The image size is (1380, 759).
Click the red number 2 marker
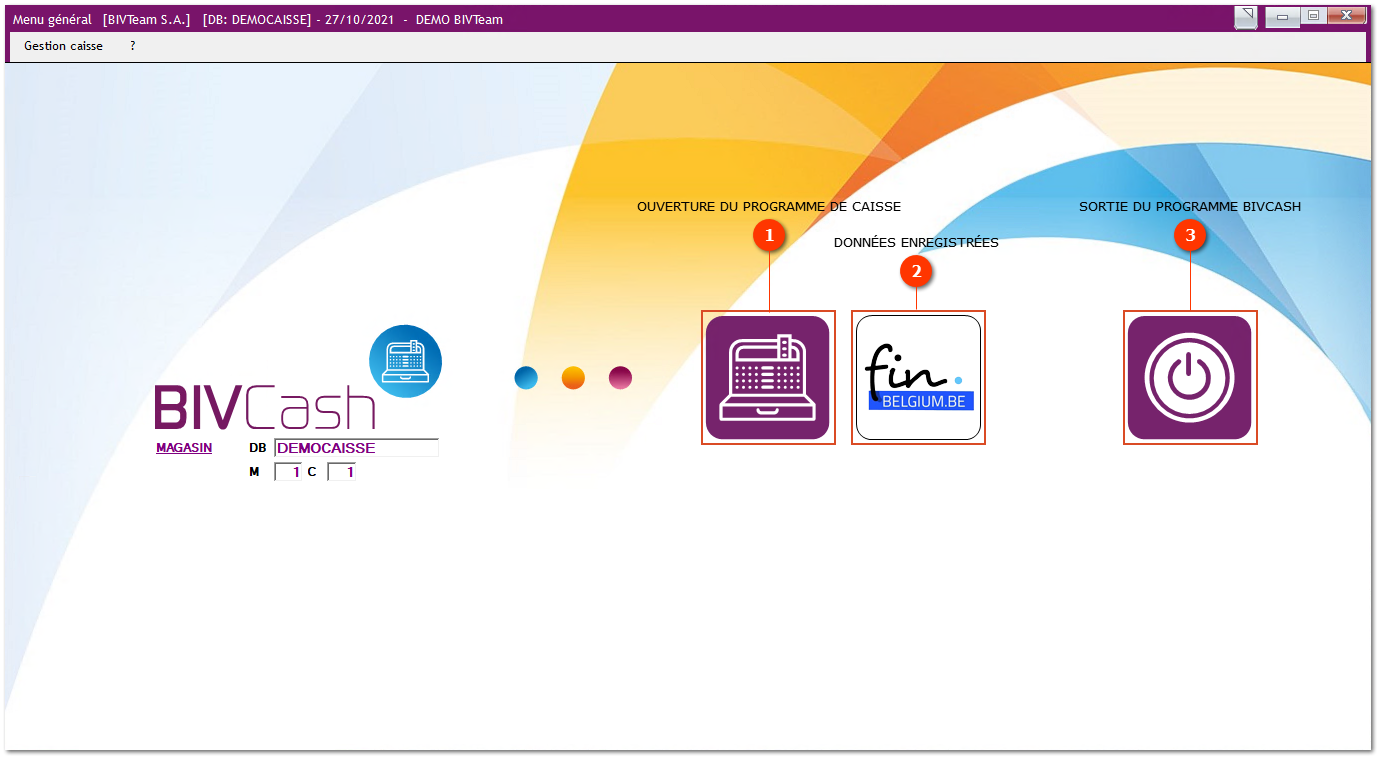tap(916, 270)
